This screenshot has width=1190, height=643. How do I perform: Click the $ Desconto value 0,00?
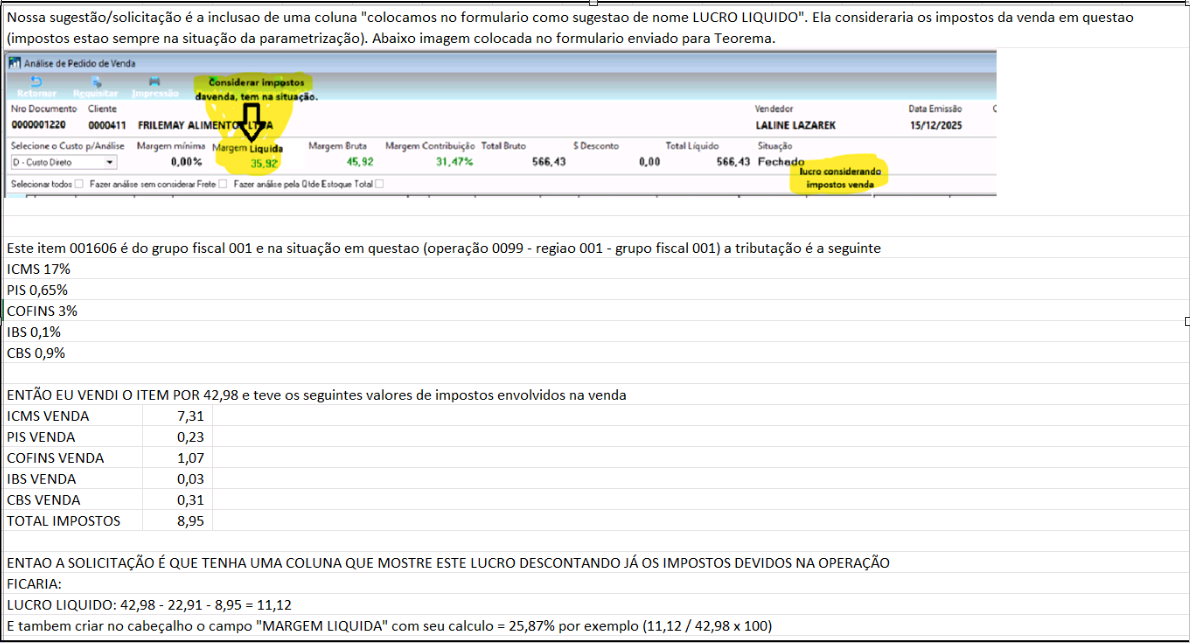(650, 162)
